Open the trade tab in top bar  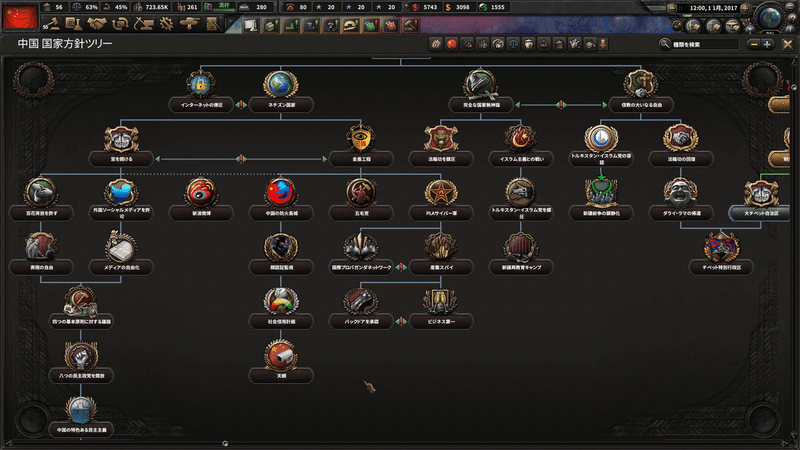click(120, 24)
